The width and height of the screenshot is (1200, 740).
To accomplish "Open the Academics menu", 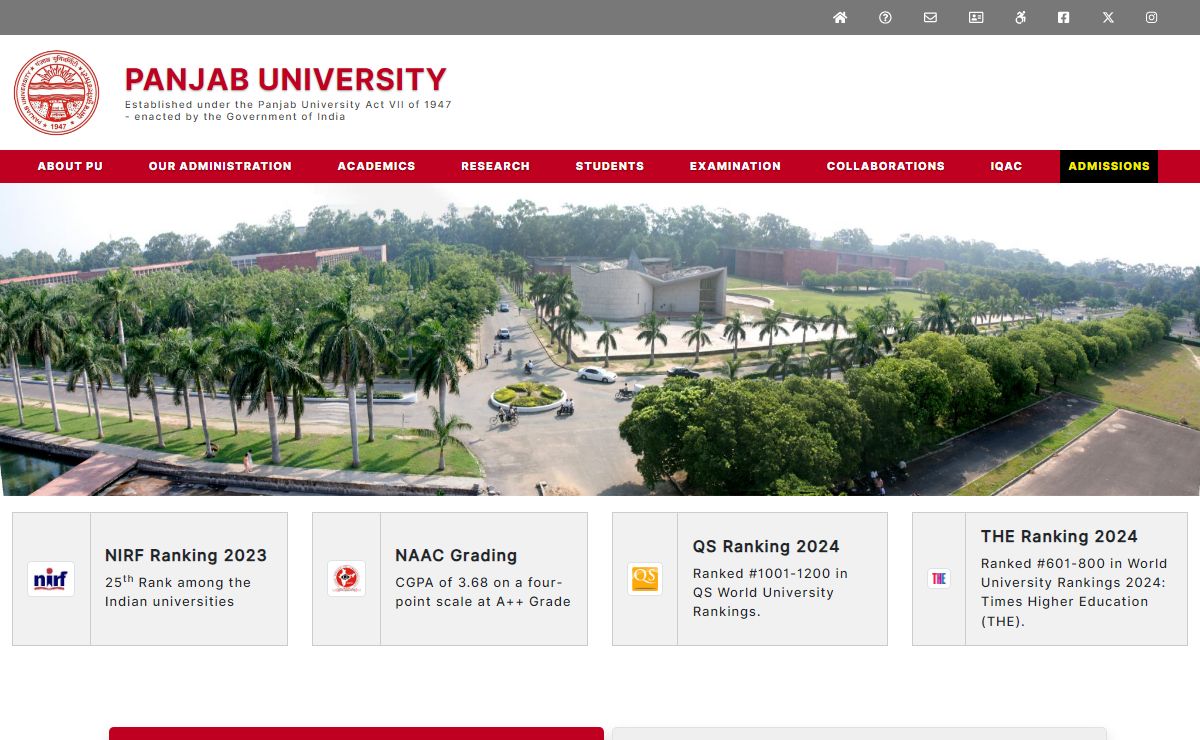I will (x=376, y=166).
